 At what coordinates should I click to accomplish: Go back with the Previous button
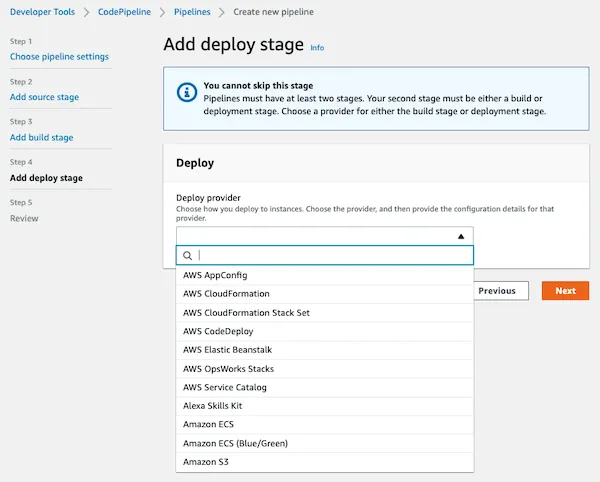(x=501, y=291)
